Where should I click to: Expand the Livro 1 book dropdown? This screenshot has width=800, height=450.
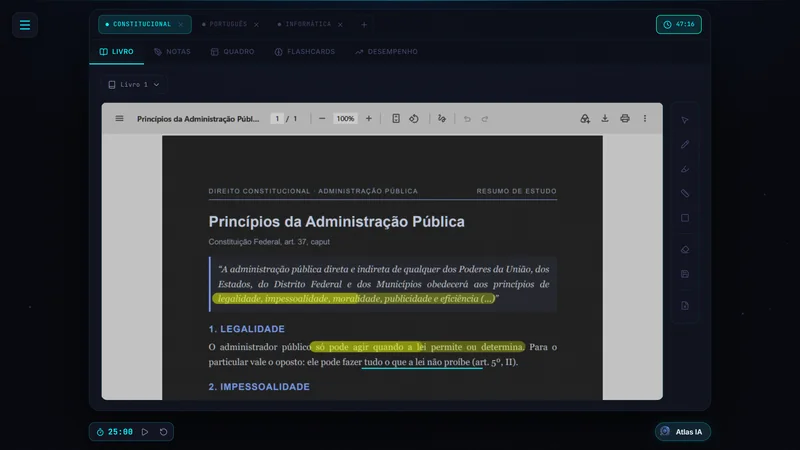pos(134,85)
